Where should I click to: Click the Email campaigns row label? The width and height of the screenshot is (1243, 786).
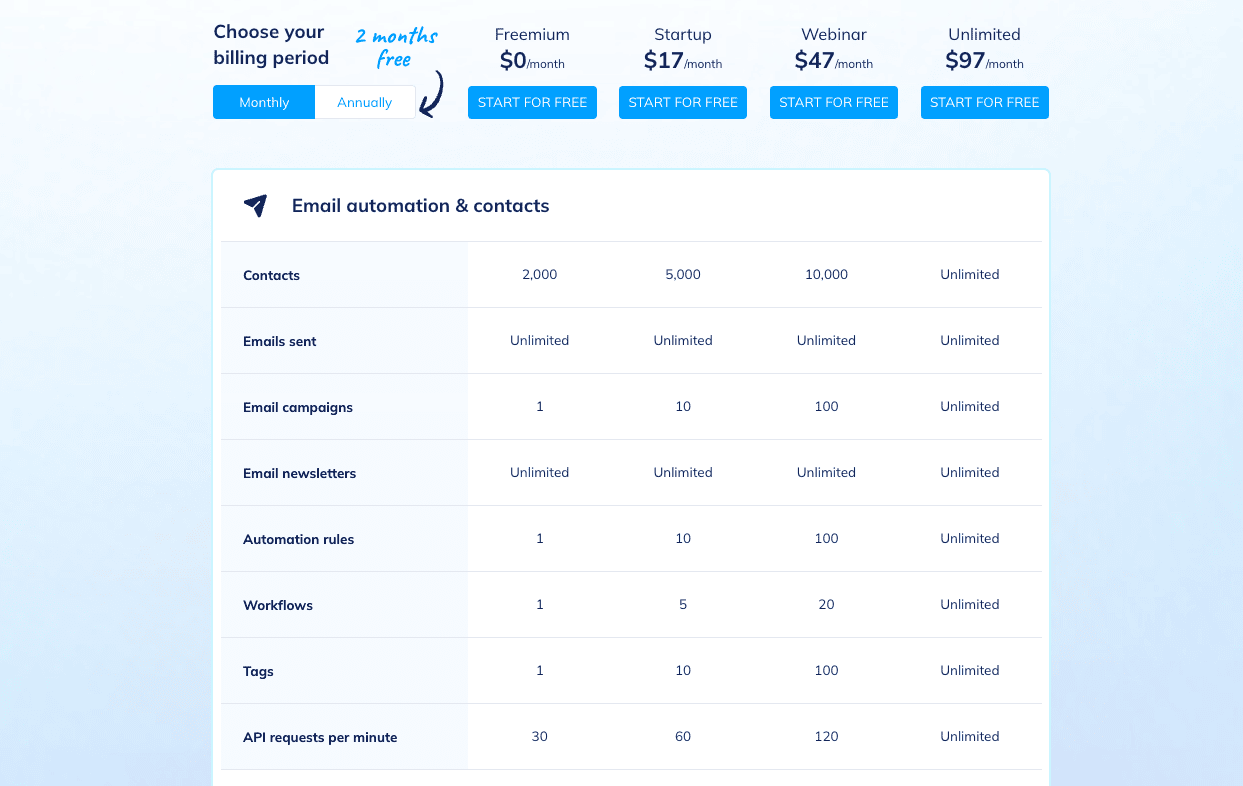point(297,406)
